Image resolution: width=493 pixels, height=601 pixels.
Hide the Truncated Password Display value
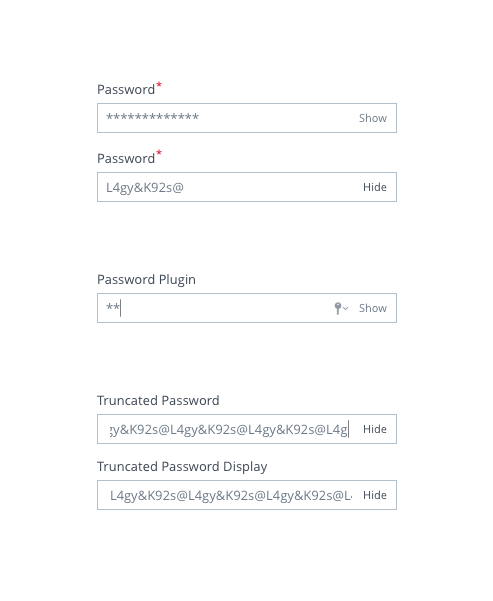point(375,495)
